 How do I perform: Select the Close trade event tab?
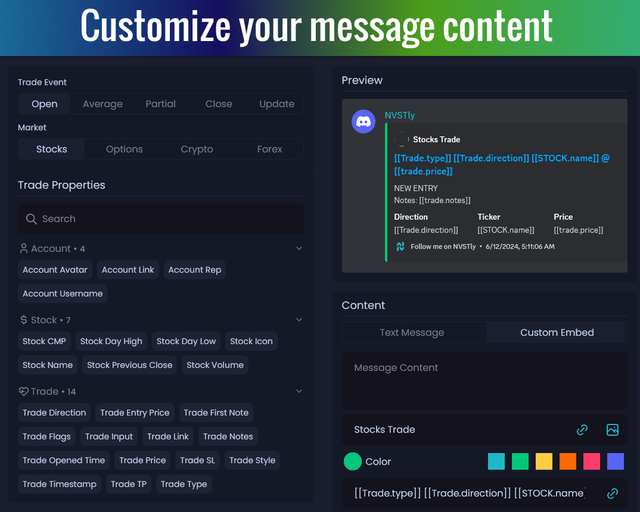pyautogui.click(x=219, y=104)
